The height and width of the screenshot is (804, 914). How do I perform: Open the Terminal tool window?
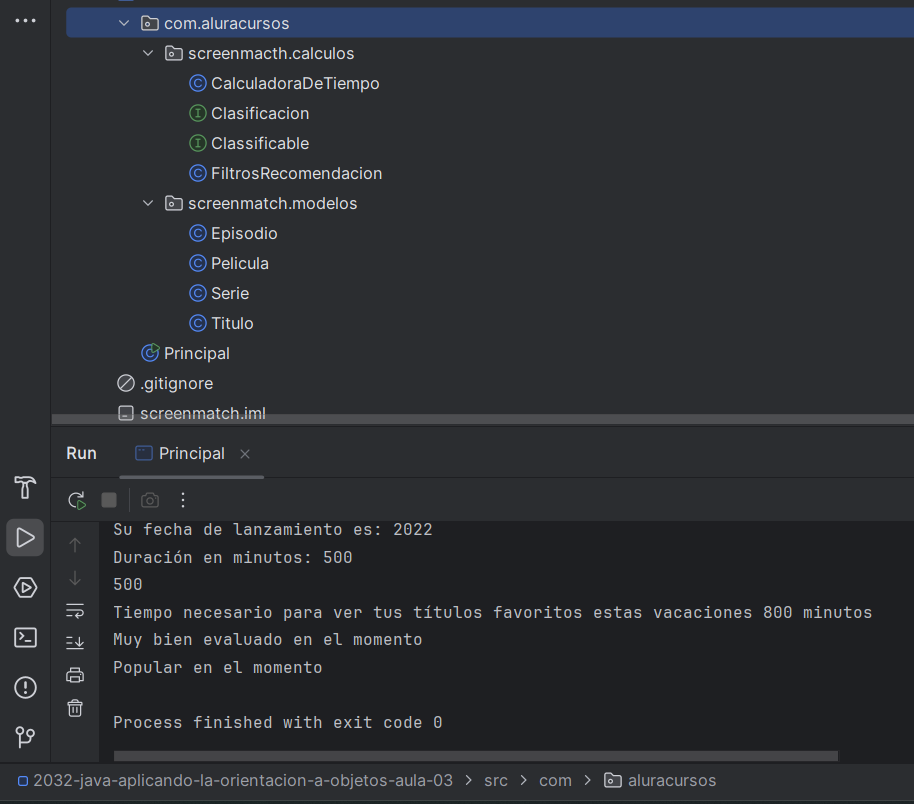point(25,637)
